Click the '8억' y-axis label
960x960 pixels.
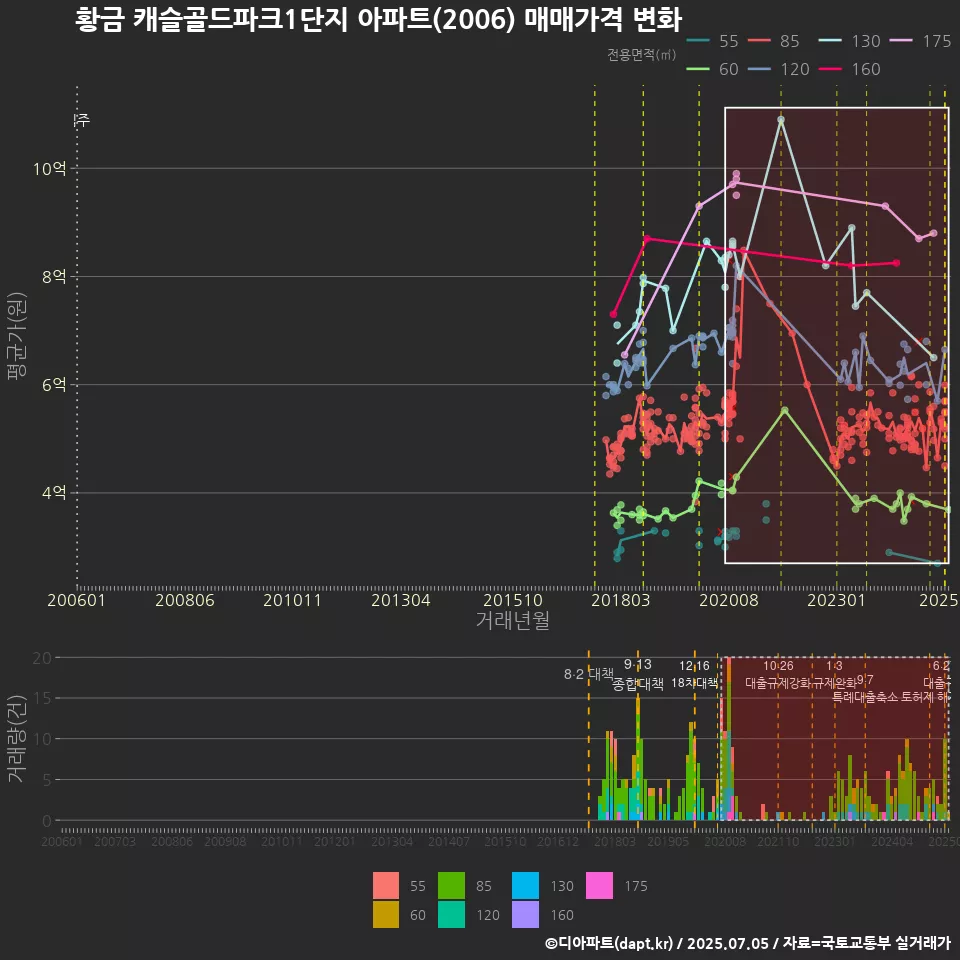coord(54,277)
